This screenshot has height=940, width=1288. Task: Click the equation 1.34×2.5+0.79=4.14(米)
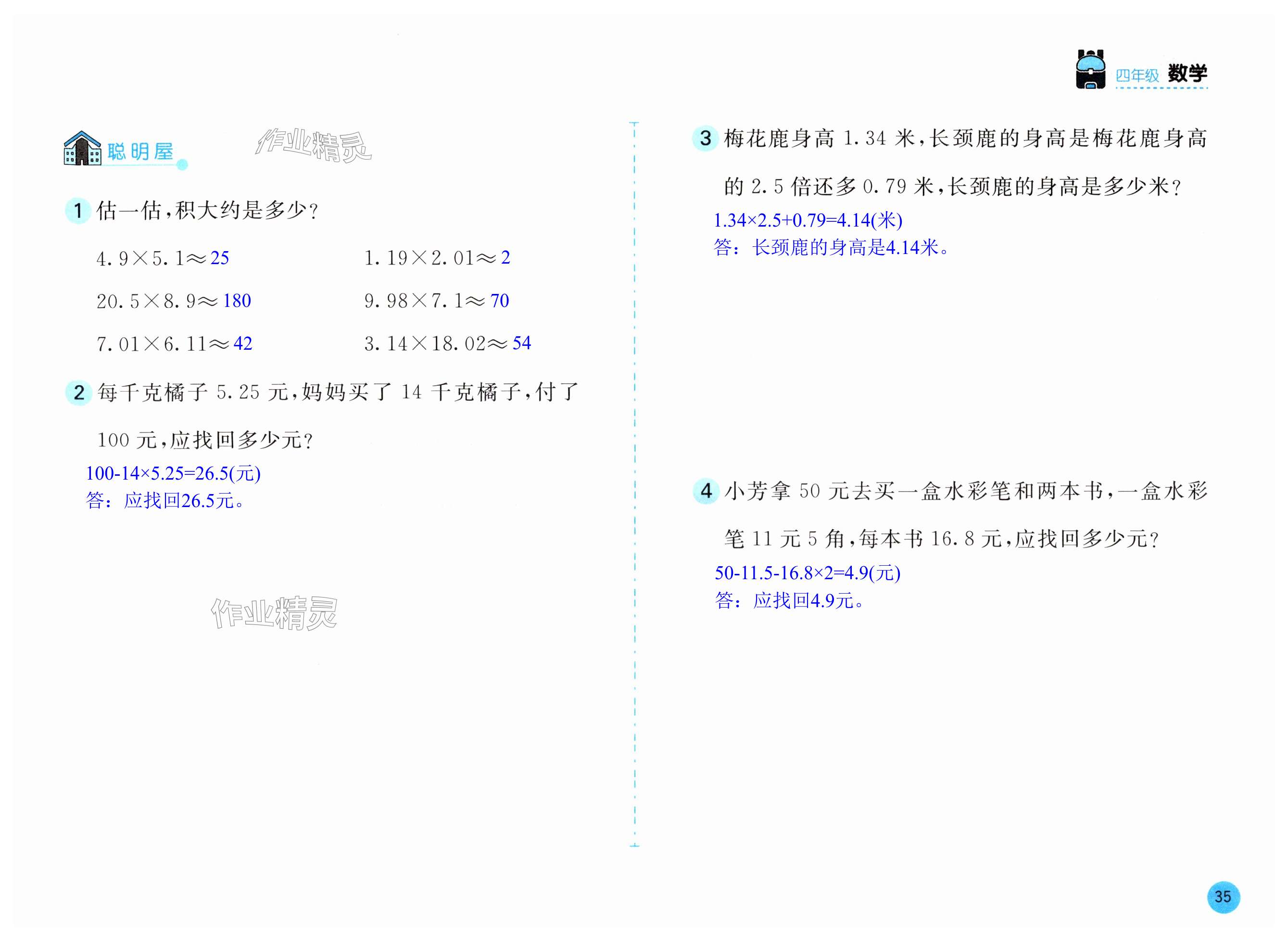(x=808, y=220)
